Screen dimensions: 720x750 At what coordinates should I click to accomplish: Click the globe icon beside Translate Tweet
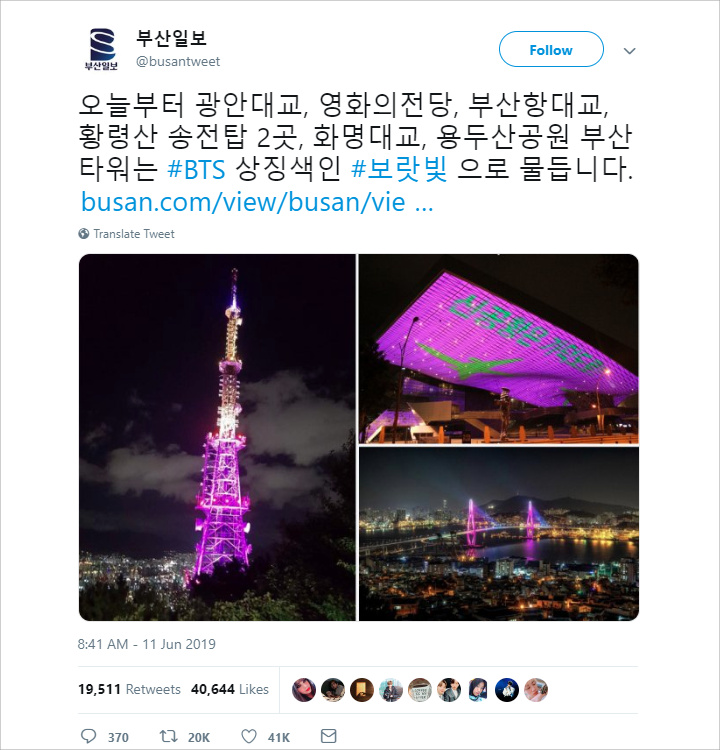pyautogui.click(x=84, y=233)
